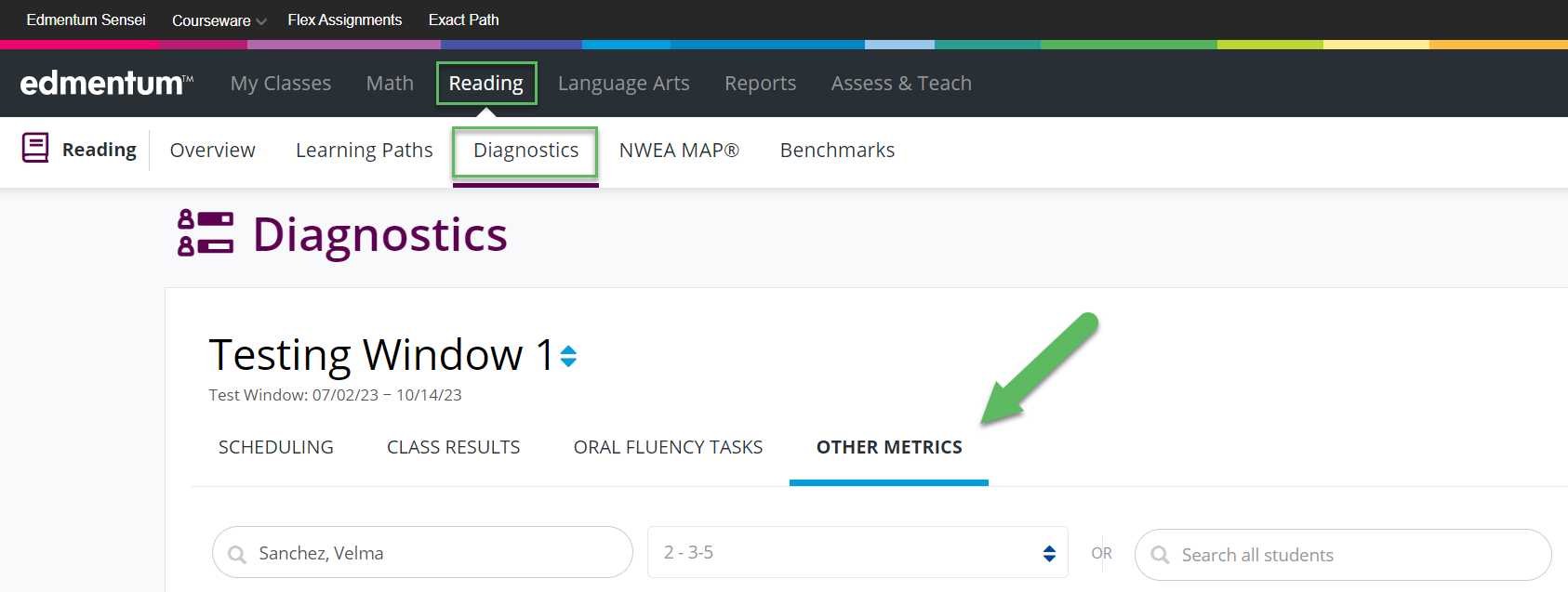Click the magnifier icon in Search all students
Viewport: 1568px width, 592px height.
coord(1160,554)
